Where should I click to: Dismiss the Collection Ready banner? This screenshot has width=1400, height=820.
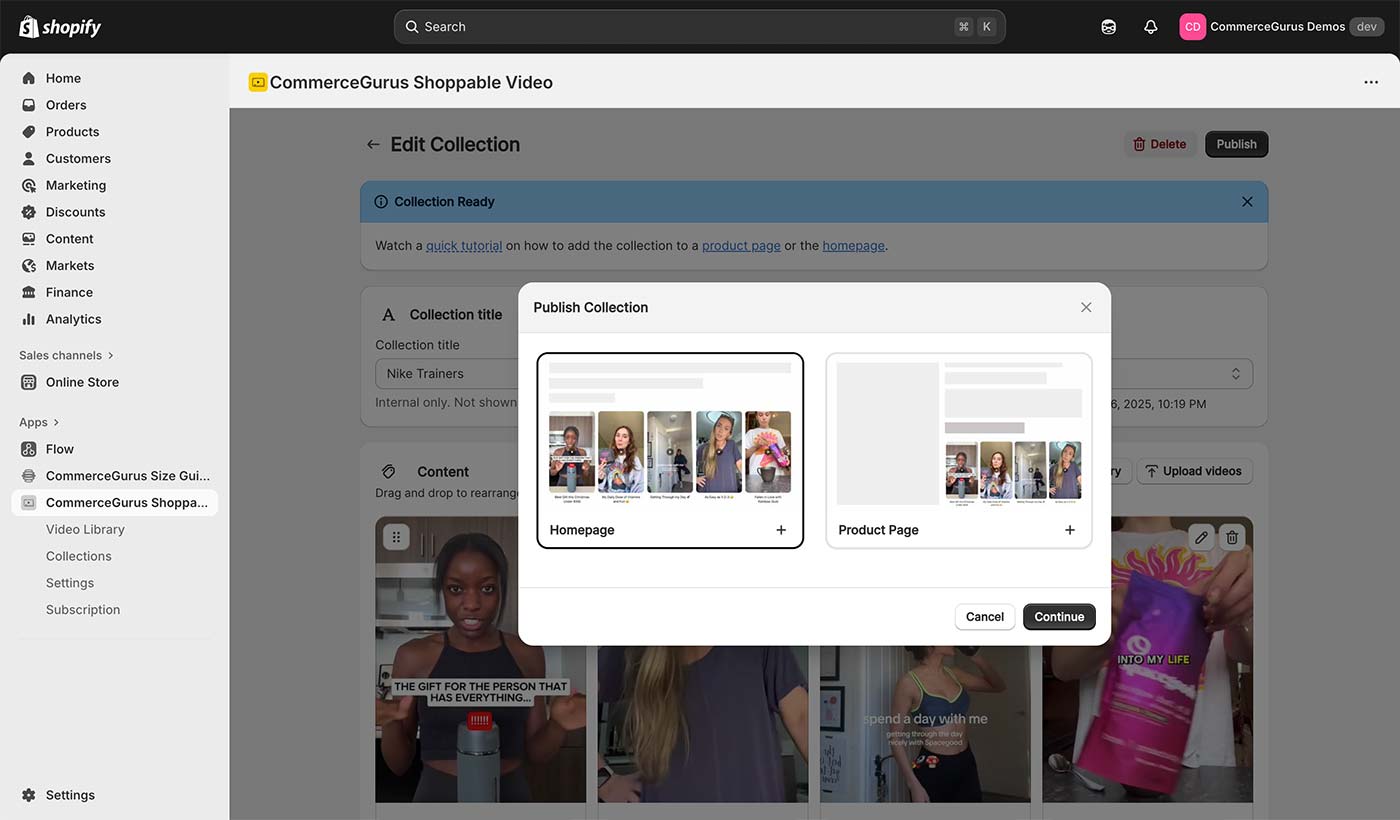[1247, 201]
